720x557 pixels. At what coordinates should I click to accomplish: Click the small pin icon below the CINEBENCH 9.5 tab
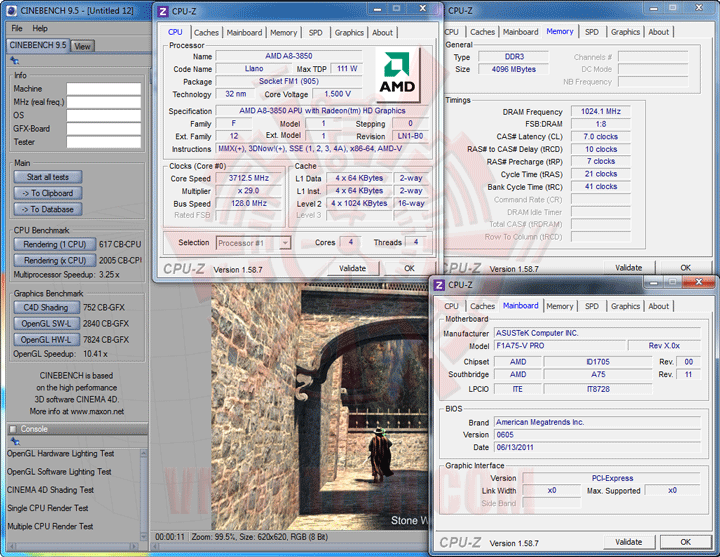[15, 61]
